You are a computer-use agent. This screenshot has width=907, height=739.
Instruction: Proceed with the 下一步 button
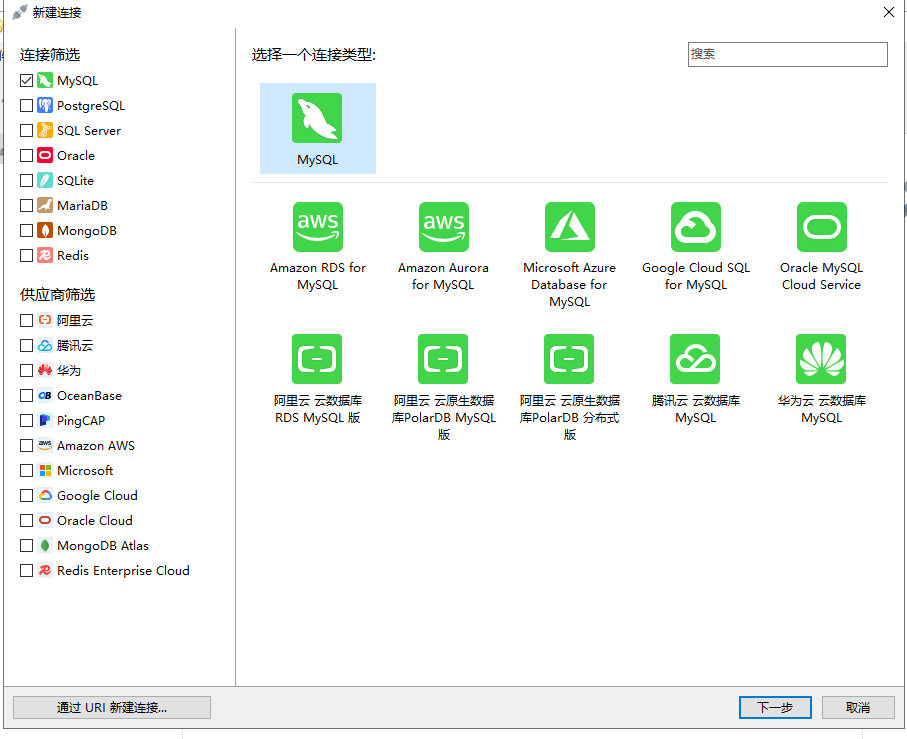(775, 707)
